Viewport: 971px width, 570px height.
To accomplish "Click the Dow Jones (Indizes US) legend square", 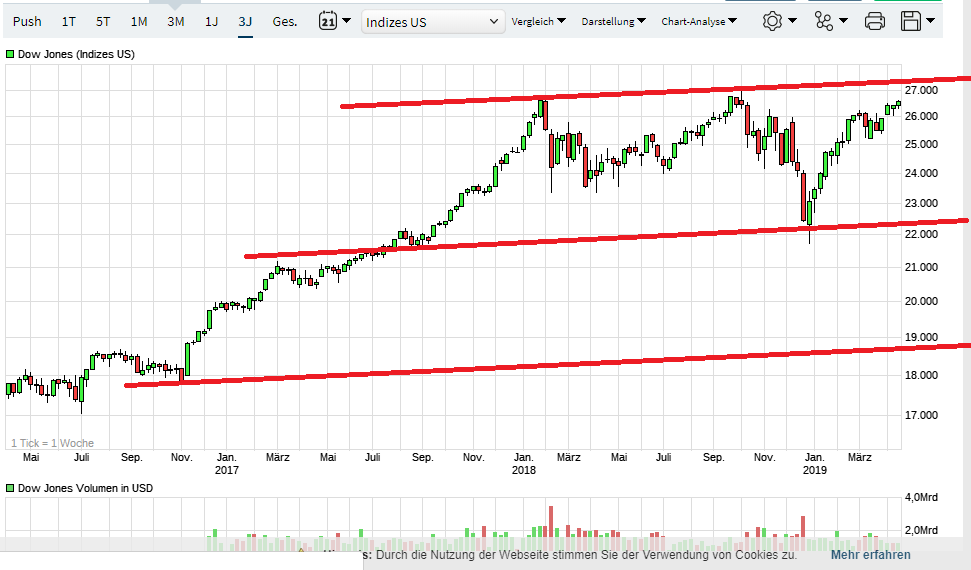I will point(10,54).
